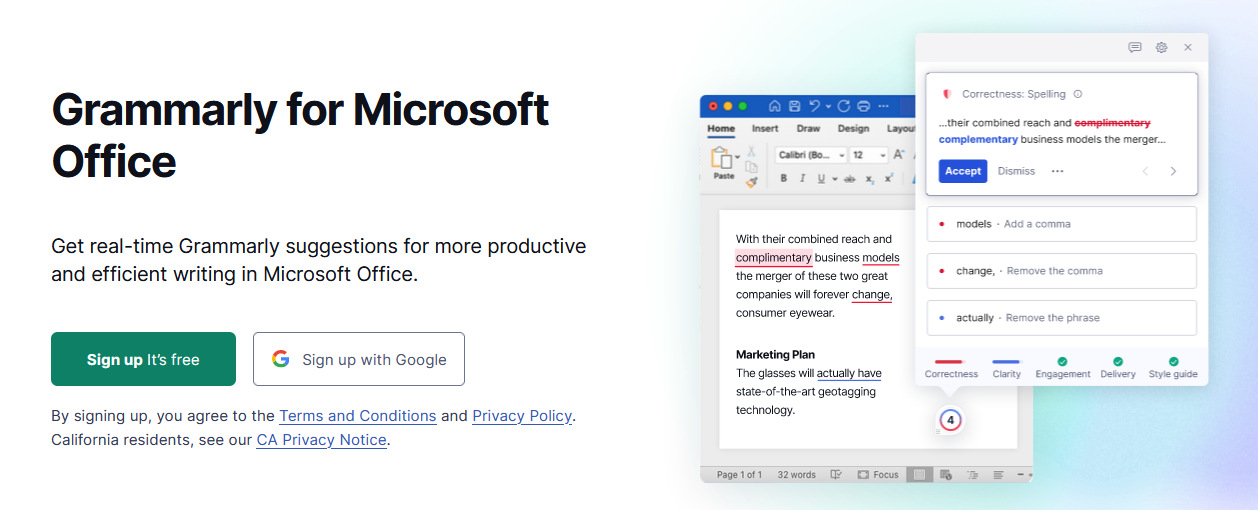The height and width of the screenshot is (510, 1258).
Task: Switch to the Draw ribbon tab
Action: pyautogui.click(x=808, y=129)
